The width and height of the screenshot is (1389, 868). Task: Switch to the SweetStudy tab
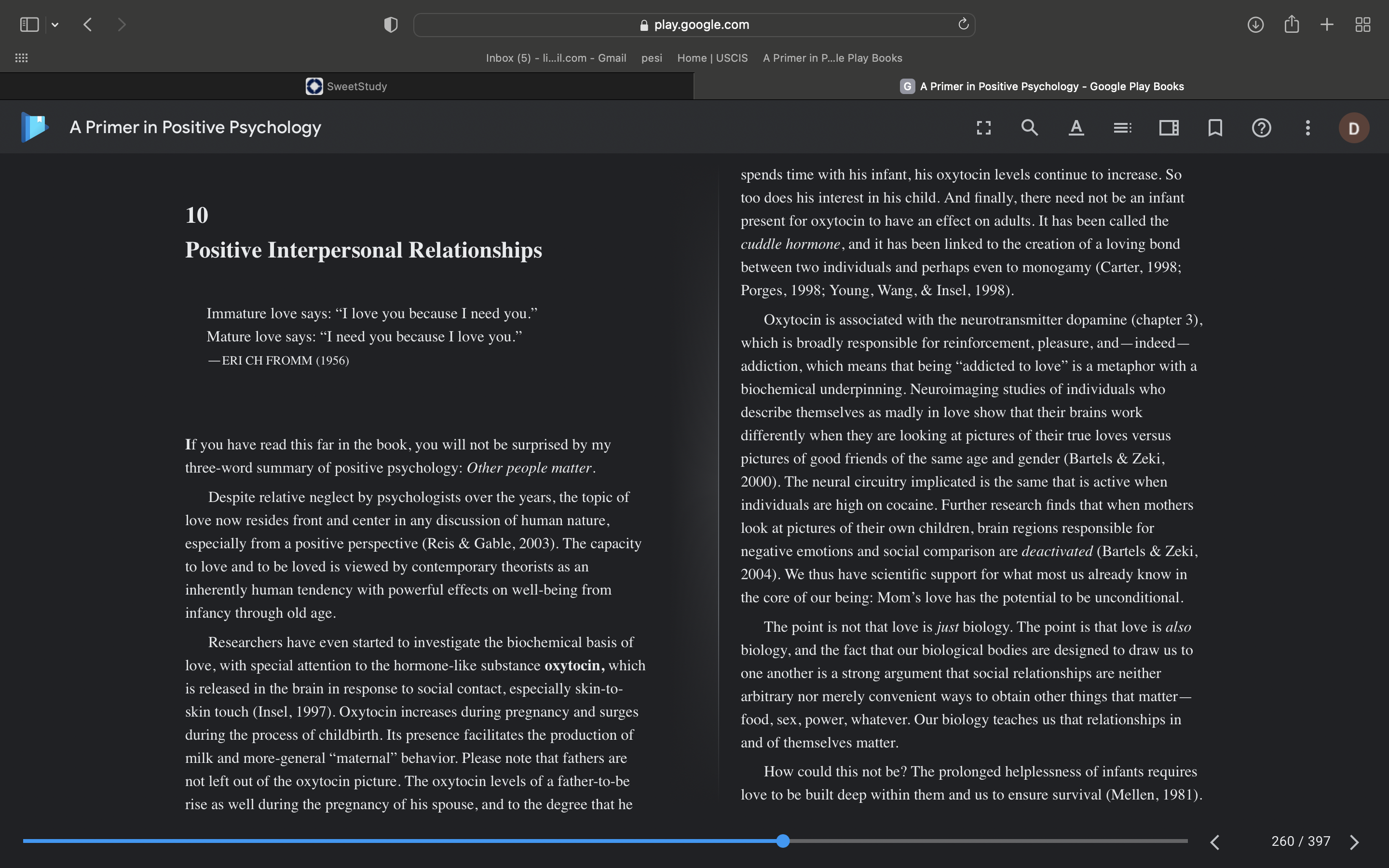point(347,86)
